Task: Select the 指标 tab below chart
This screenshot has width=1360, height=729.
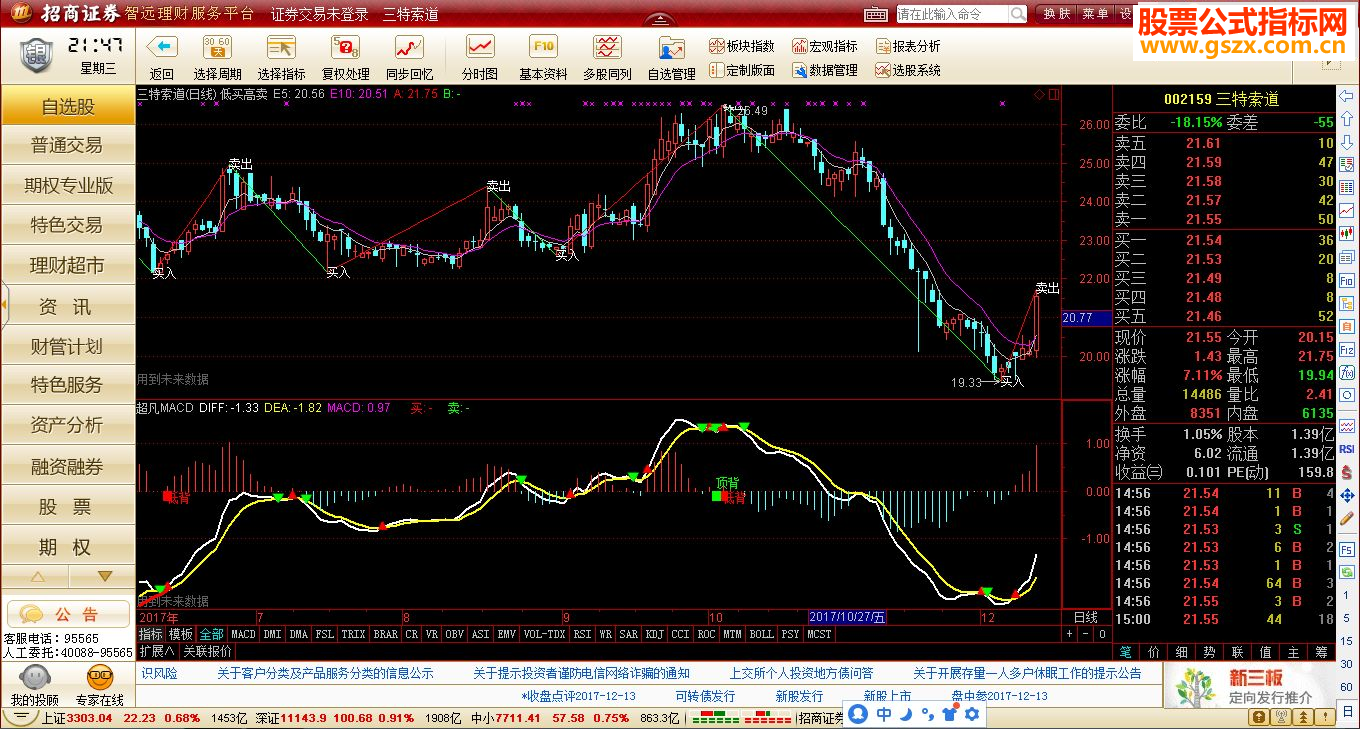Action: point(151,634)
